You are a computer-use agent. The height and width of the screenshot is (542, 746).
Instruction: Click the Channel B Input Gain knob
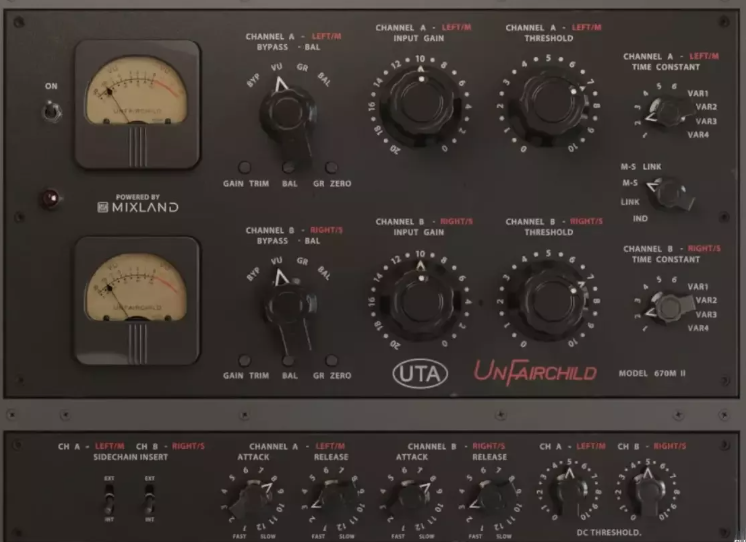[420, 302]
